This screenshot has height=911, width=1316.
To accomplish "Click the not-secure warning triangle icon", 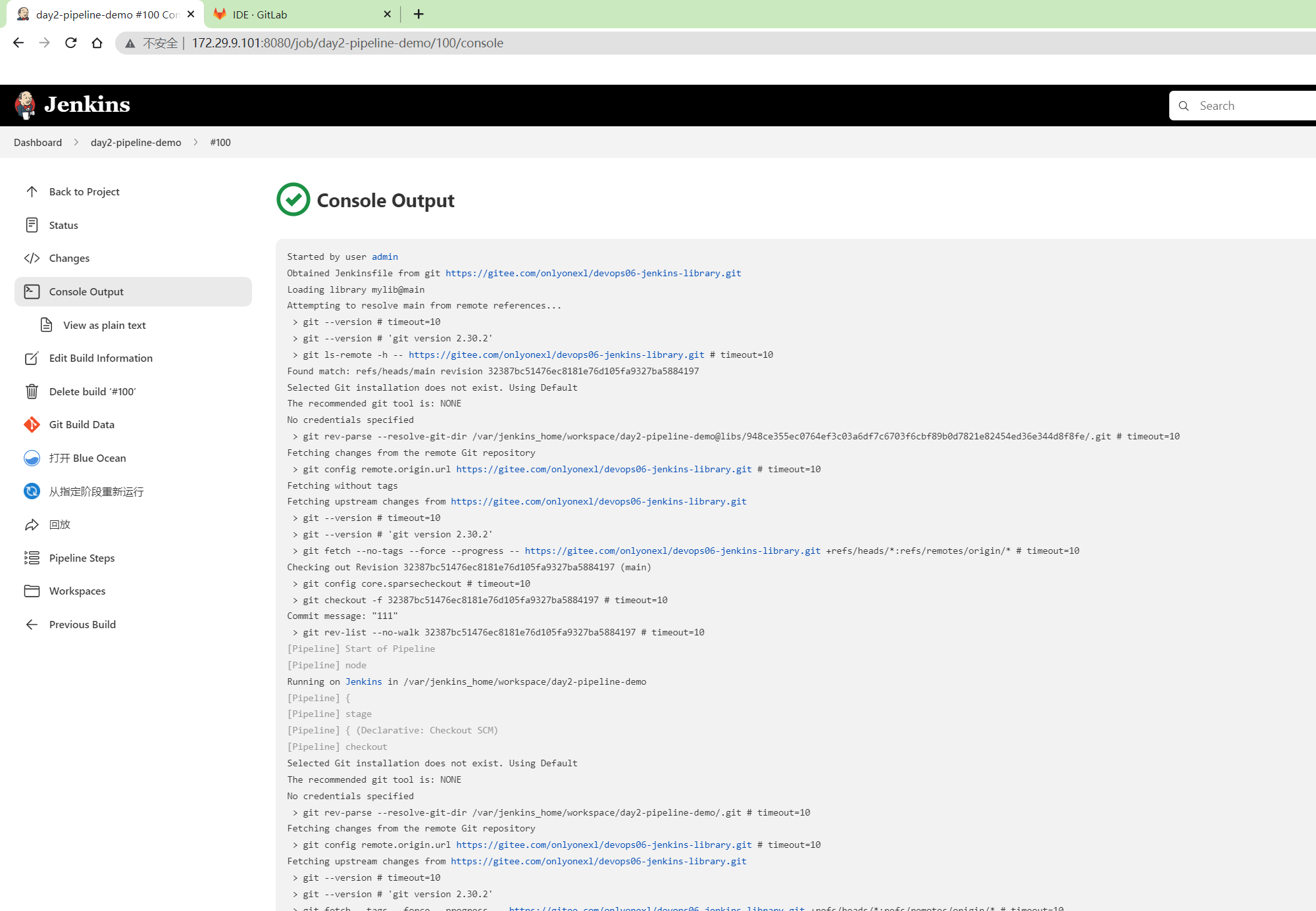I will tap(130, 43).
